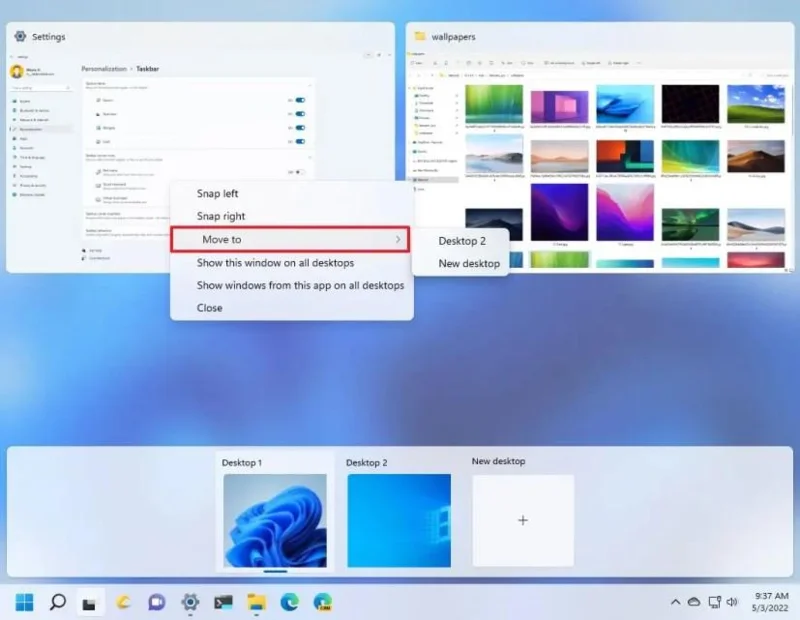Open the network tray icon

[714, 602]
